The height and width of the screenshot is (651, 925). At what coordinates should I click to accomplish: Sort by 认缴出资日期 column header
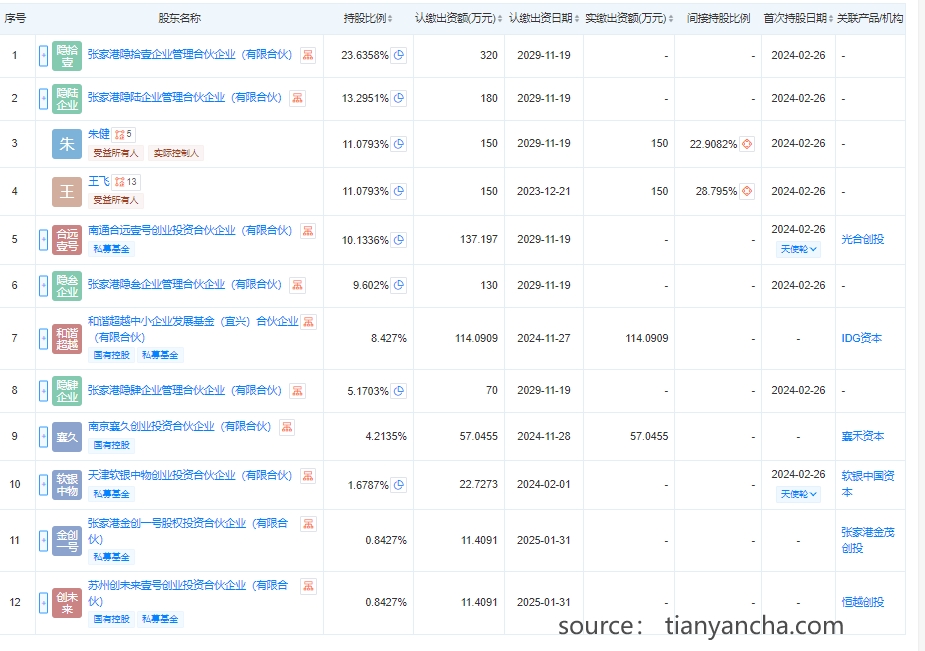pyautogui.click(x=543, y=19)
